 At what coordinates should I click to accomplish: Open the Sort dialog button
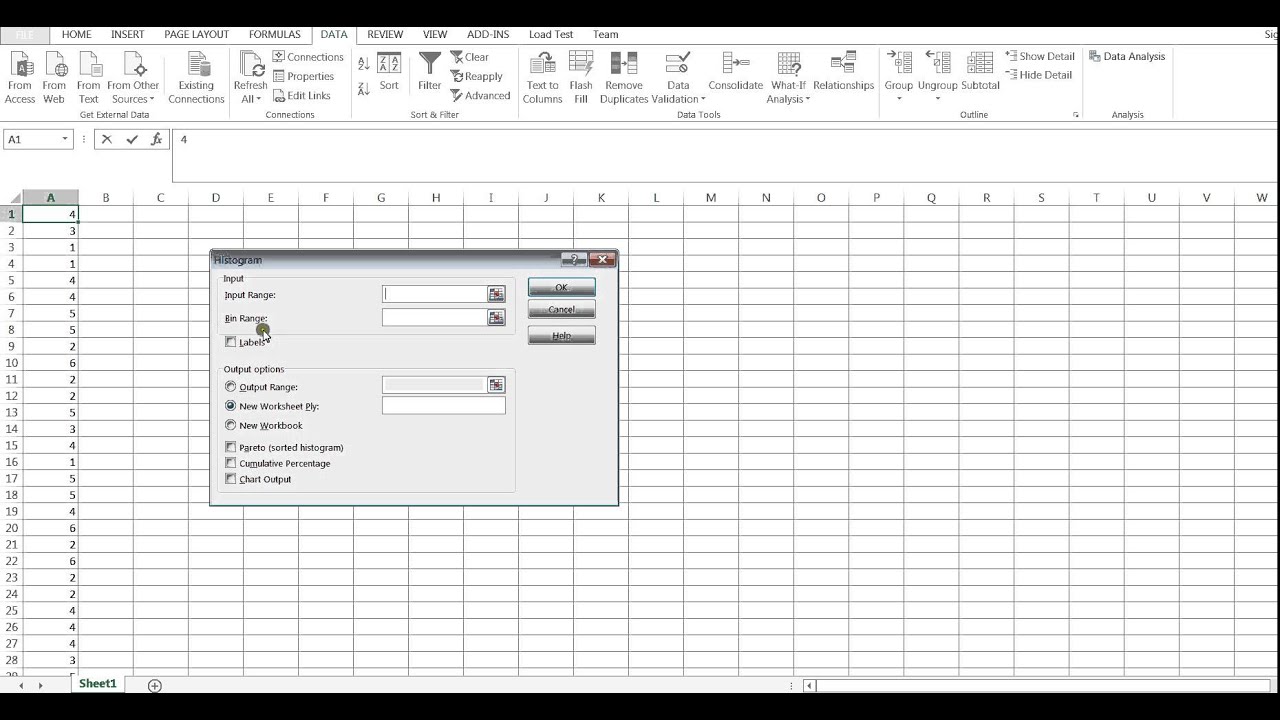click(389, 72)
